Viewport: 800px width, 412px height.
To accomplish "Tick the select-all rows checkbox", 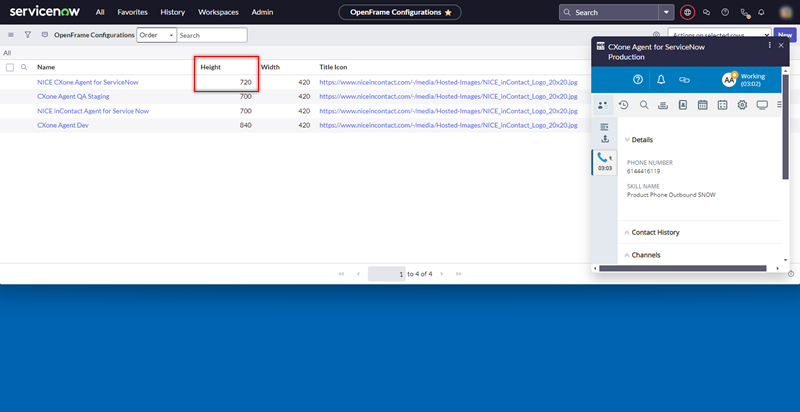I will 10,67.
